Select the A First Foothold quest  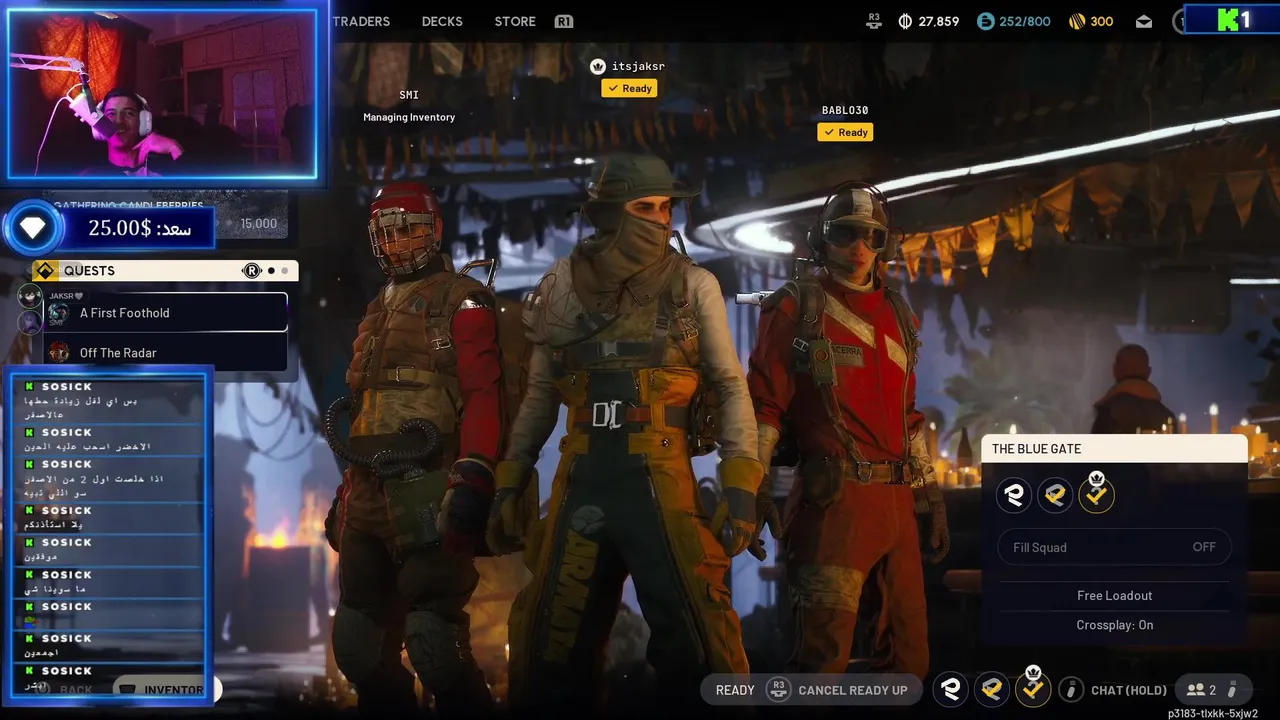point(166,312)
